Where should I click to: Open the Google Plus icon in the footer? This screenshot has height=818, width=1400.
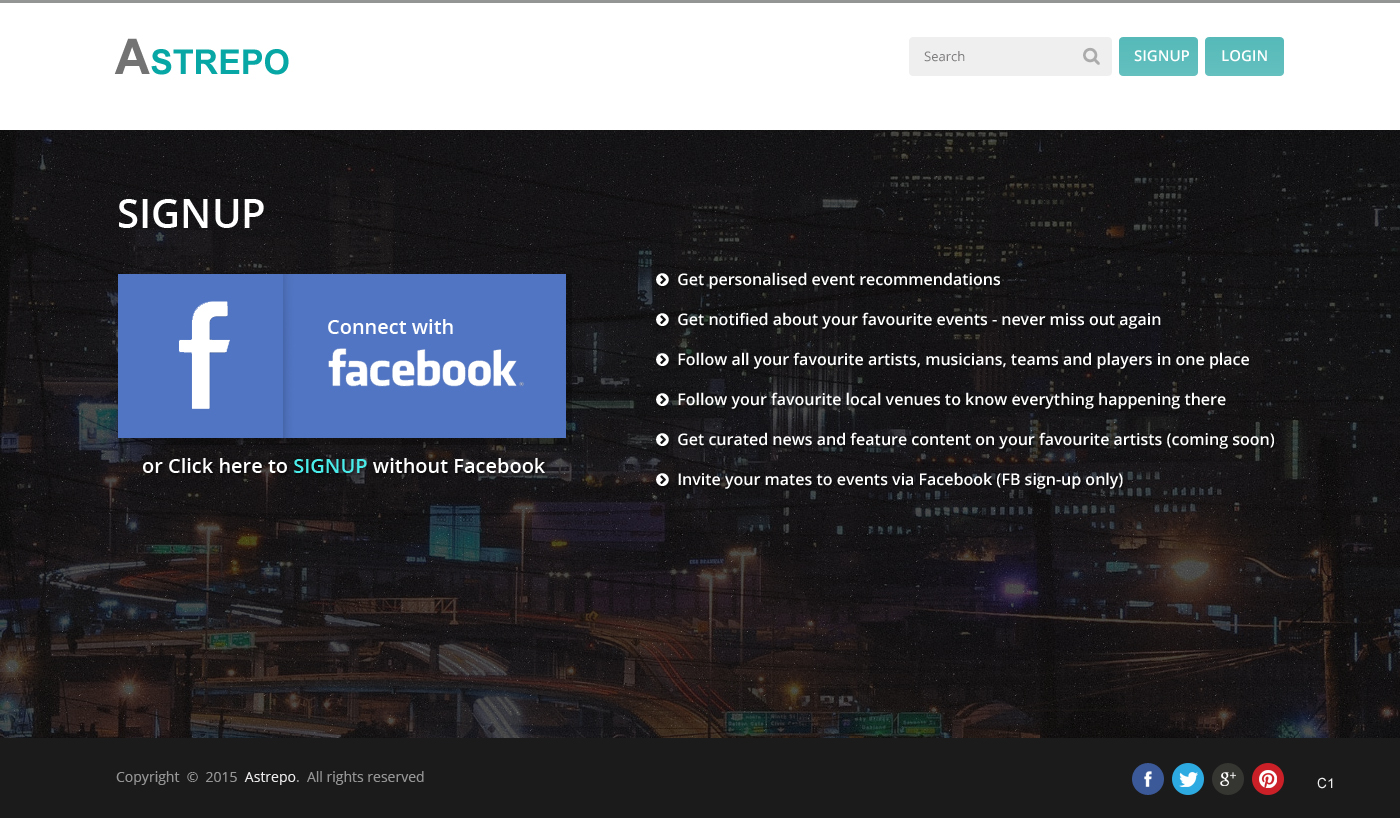point(1227,779)
